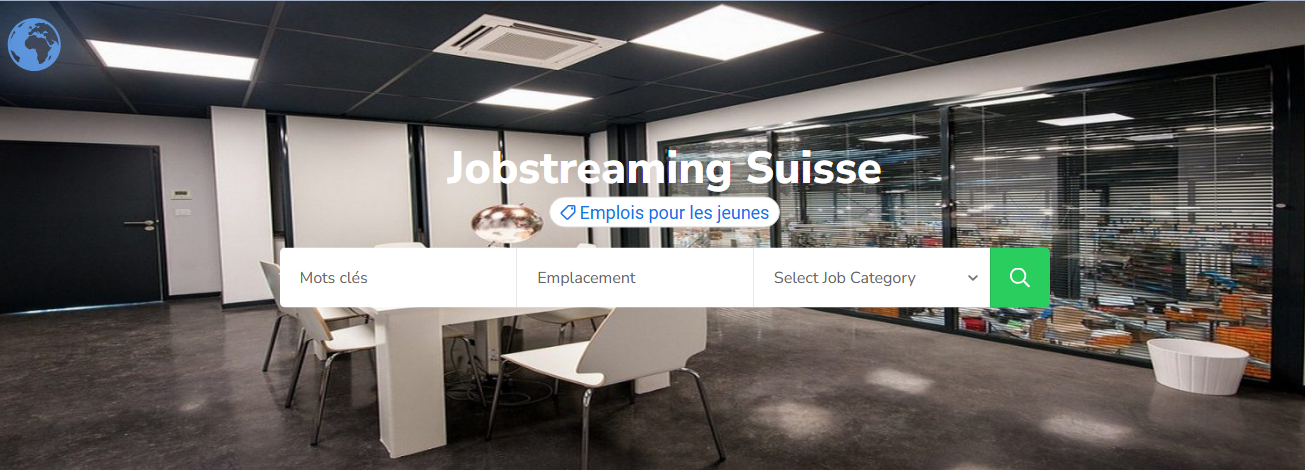Click the tag icon beside Emplois pour les jeunes
The height and width of the screenshot is (470, 1305).
(x=567, y=212)
